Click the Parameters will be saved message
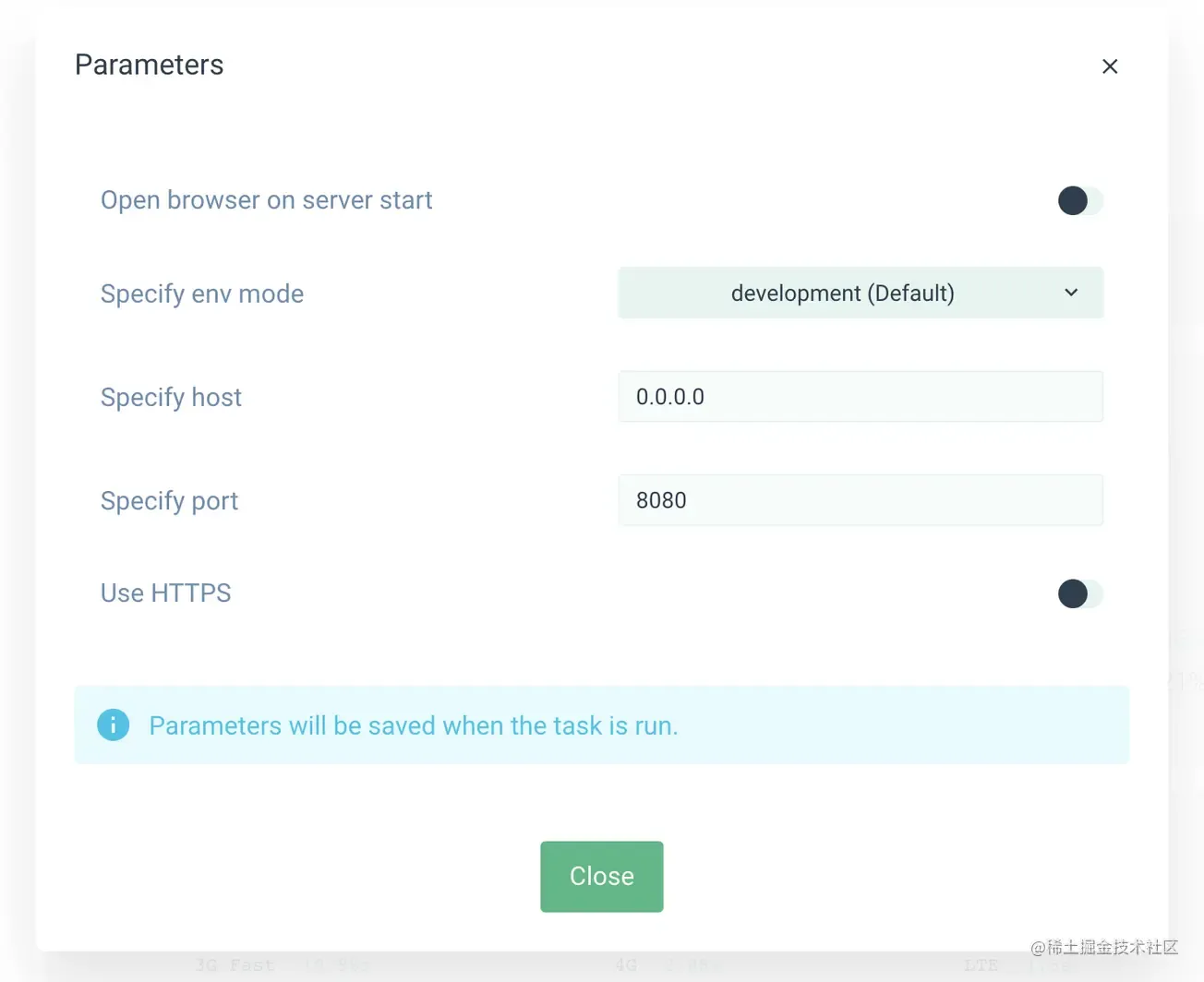The width and height of the screenshot is (1204, 982). coord(414,726)
